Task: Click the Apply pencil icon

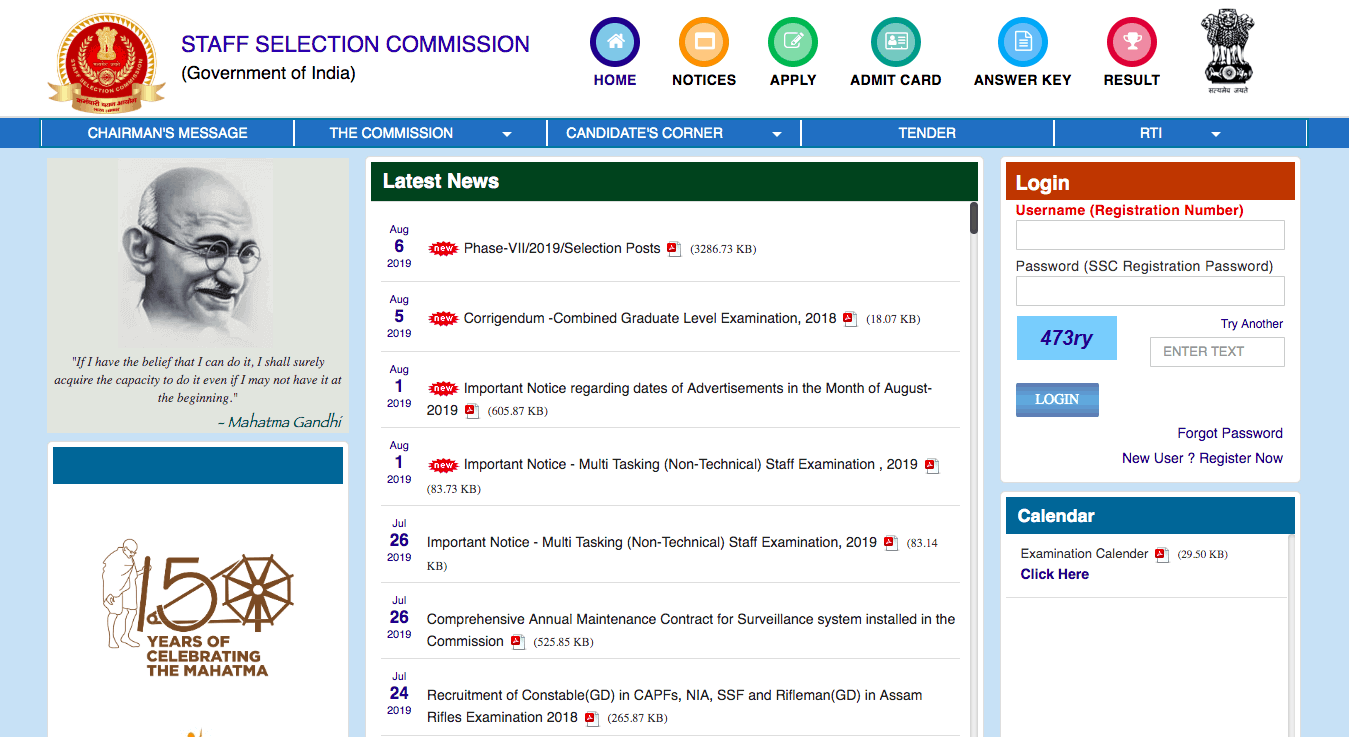Action: [x=792, y=43]
